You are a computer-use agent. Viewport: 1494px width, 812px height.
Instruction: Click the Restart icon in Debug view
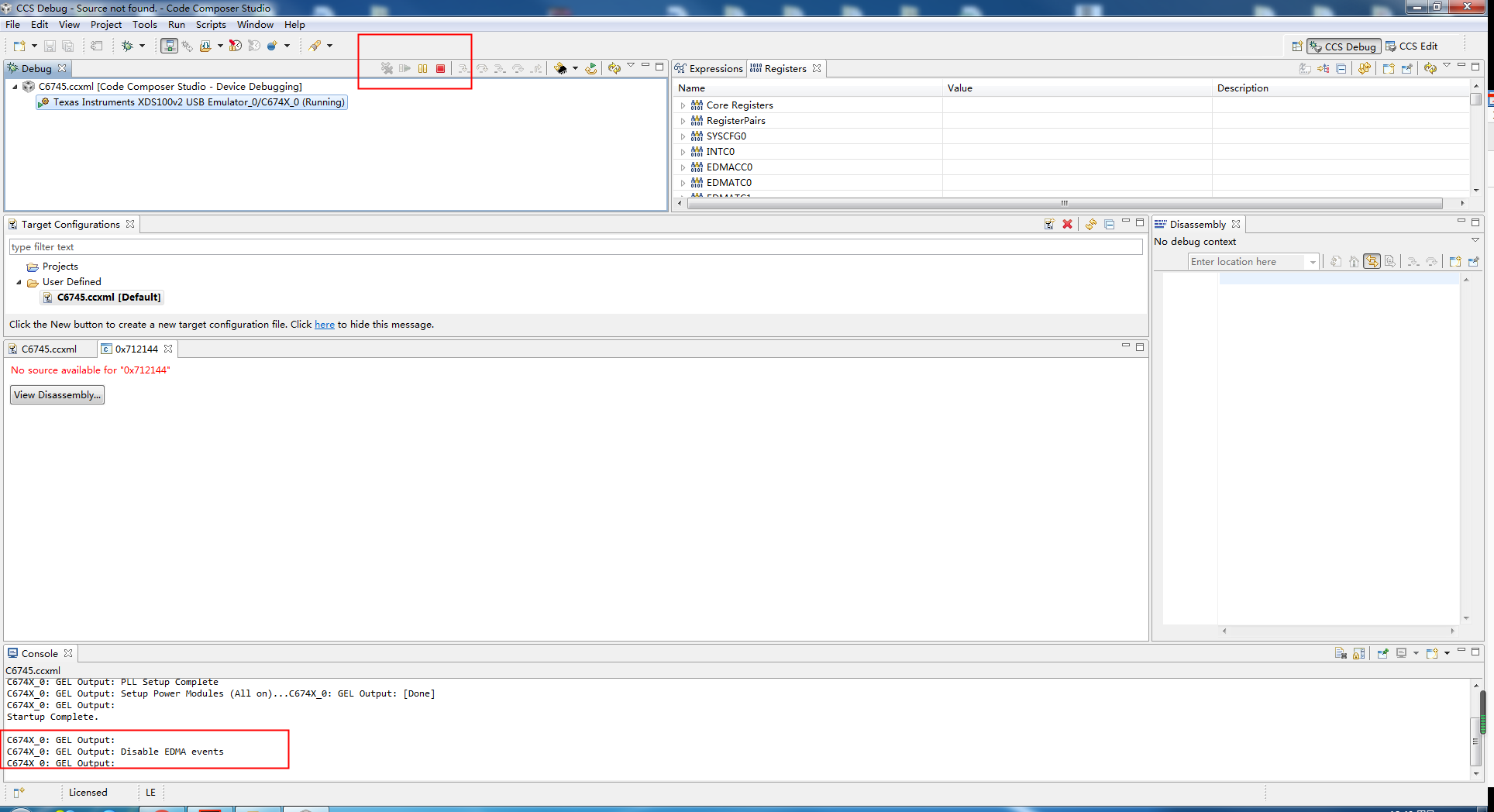pos(591,68)
